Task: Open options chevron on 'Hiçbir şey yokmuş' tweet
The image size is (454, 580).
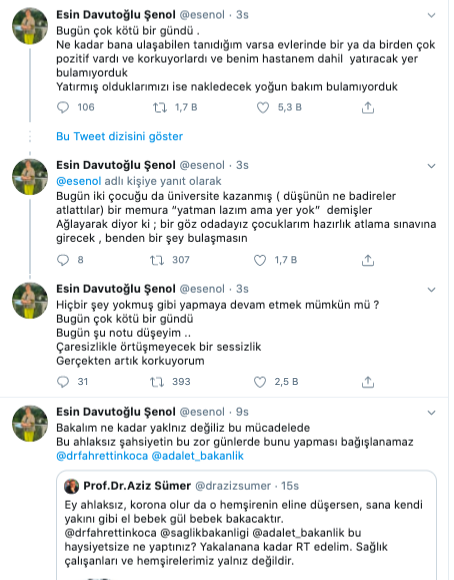Action: coord(431,289)
